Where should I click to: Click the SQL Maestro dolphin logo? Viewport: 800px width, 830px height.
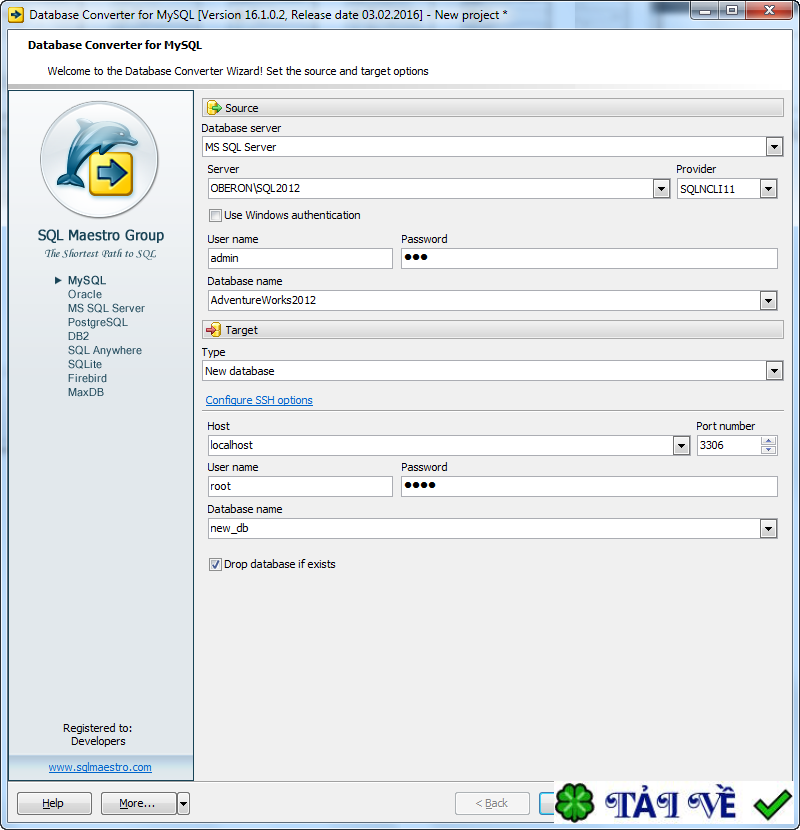pos(99,160)
